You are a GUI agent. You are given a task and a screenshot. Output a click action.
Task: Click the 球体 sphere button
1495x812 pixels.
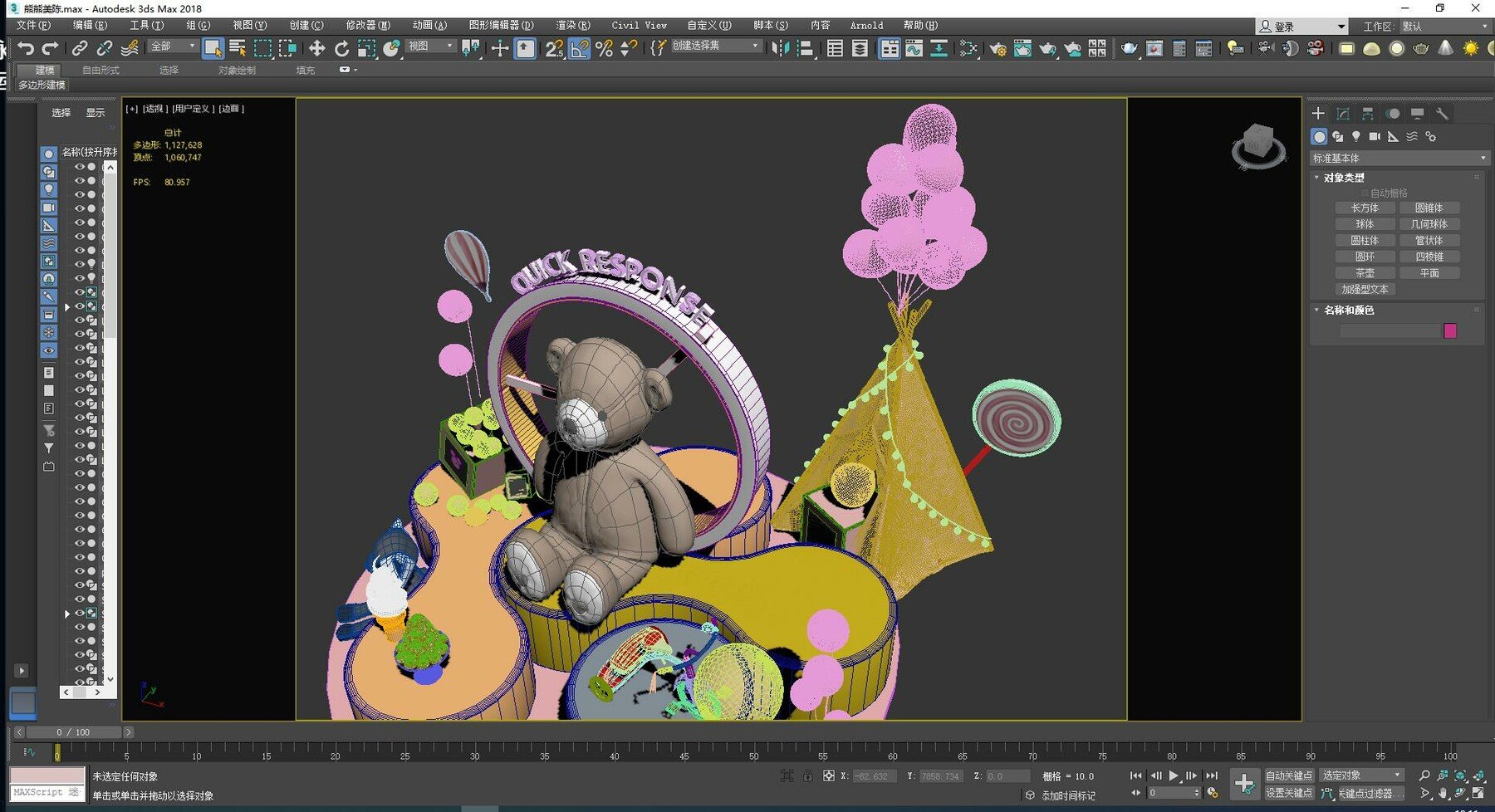(x=1365, y=224)
